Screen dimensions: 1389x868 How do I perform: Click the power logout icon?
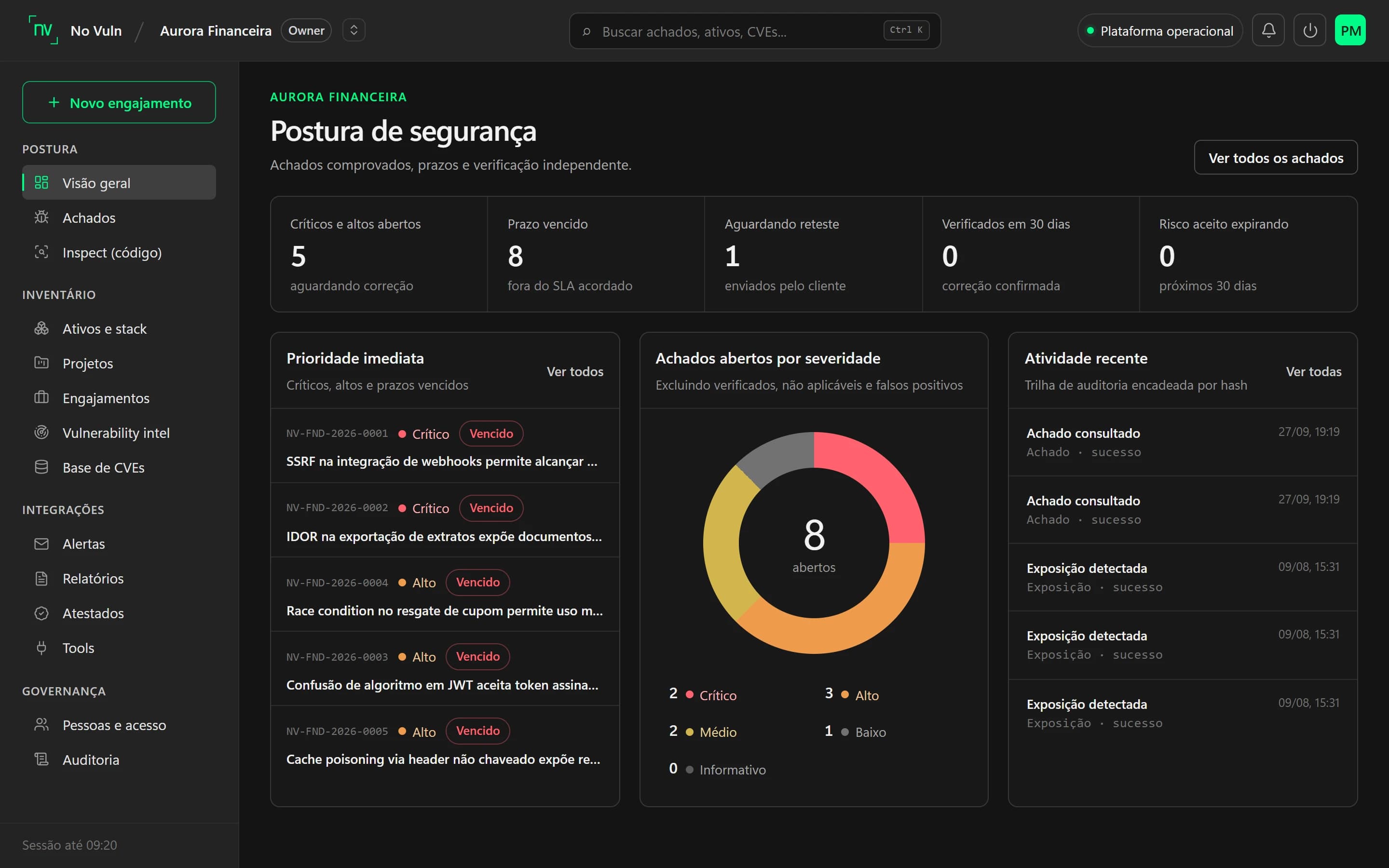click(1309, 30)
